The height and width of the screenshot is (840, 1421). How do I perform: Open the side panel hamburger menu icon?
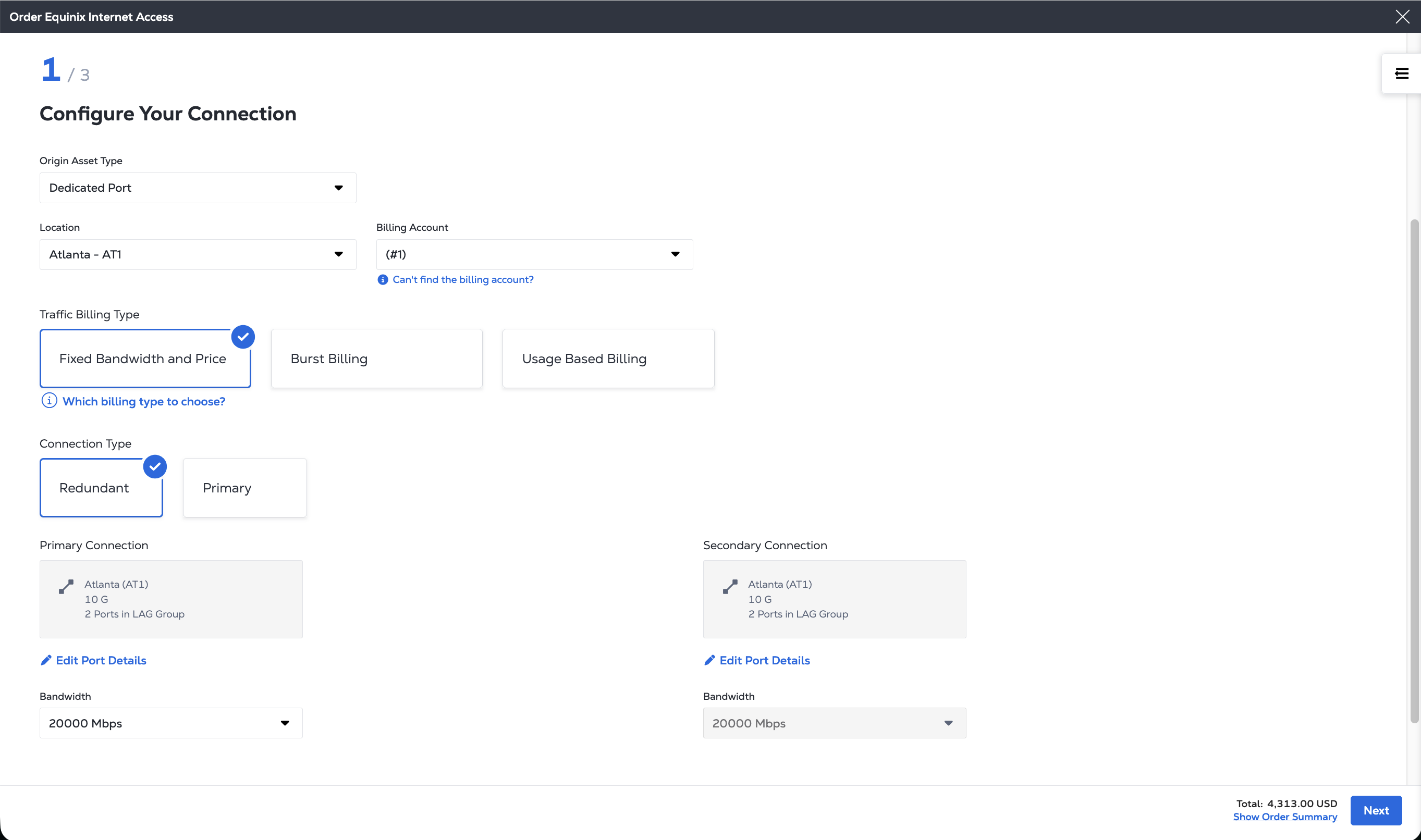point(1402,73)
